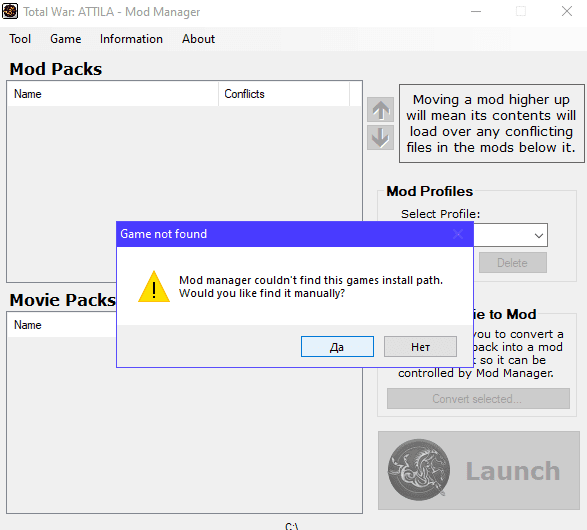Open the Information menu
587x530 pixels.
tap(131, 39)
